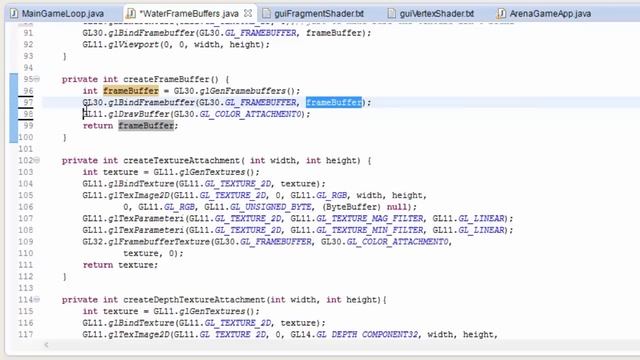Click glDrawBuffer call on line 98
Screen dimensions: 640x360
139,114
